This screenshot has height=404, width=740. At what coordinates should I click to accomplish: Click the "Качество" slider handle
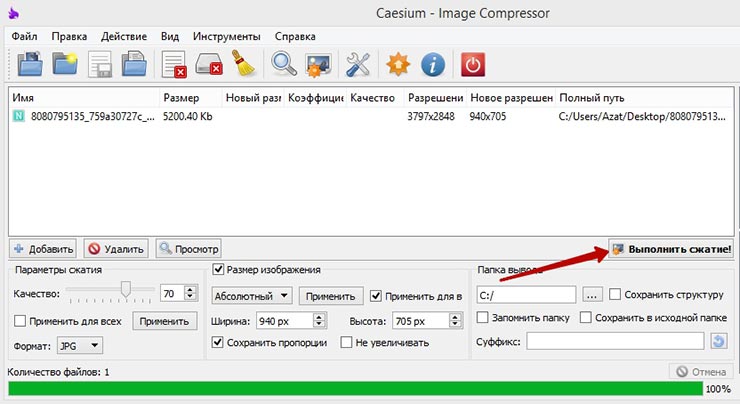(x=126, y=290)
